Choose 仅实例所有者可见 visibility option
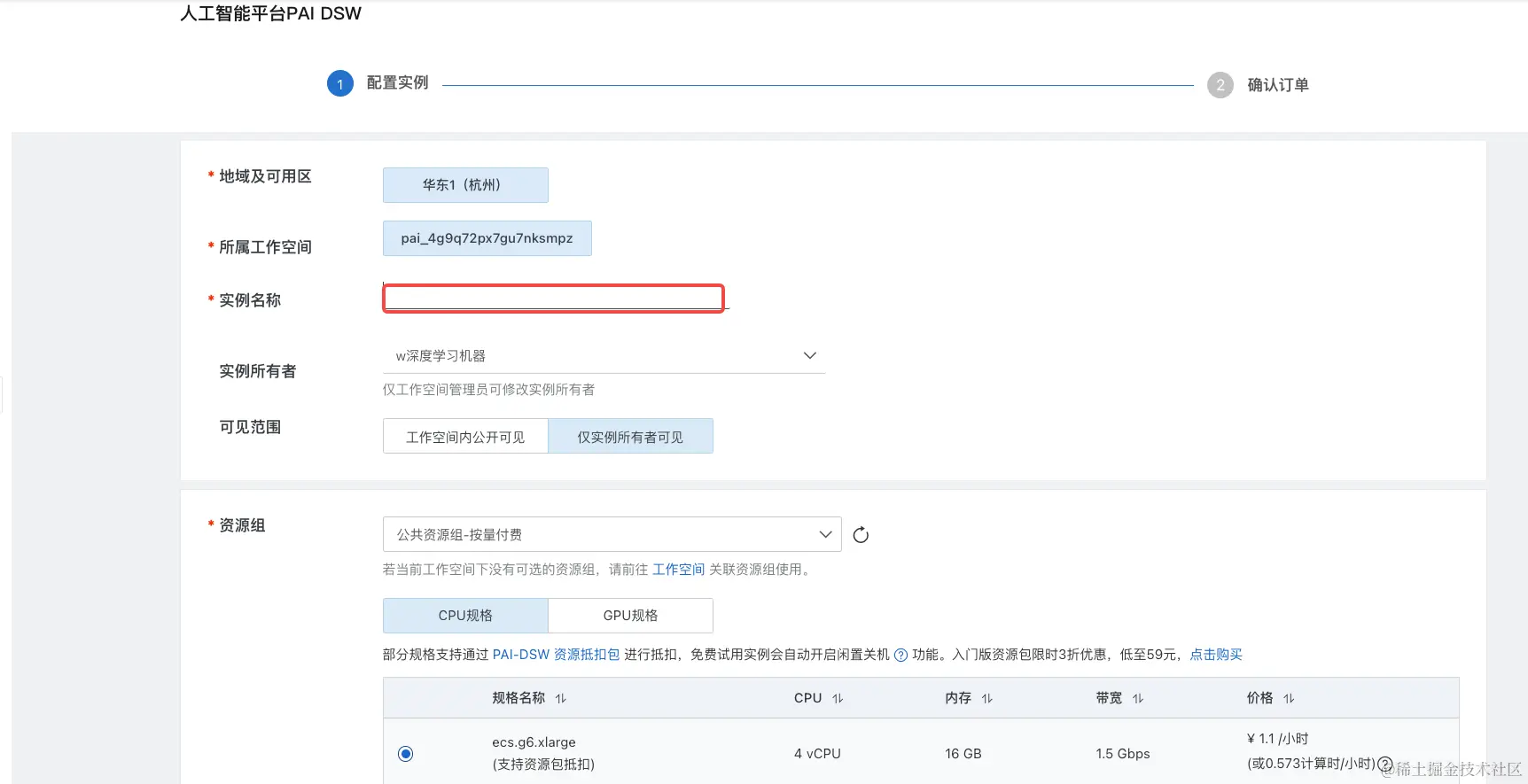Image resolution: width=1528 pixels, height=784 pixels. tap(630, 437)
